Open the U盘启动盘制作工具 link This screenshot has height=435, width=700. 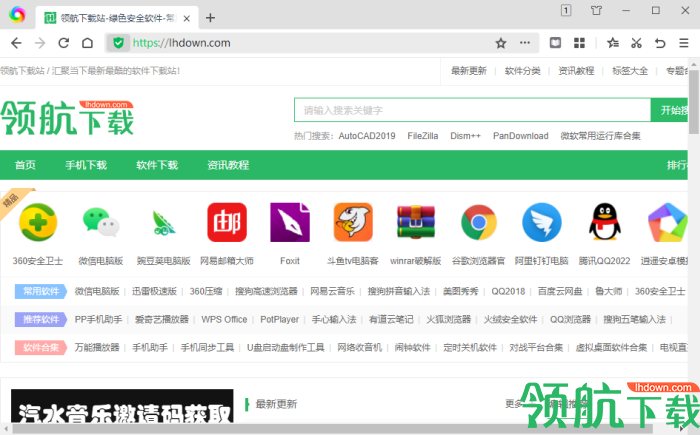point(286,347)
